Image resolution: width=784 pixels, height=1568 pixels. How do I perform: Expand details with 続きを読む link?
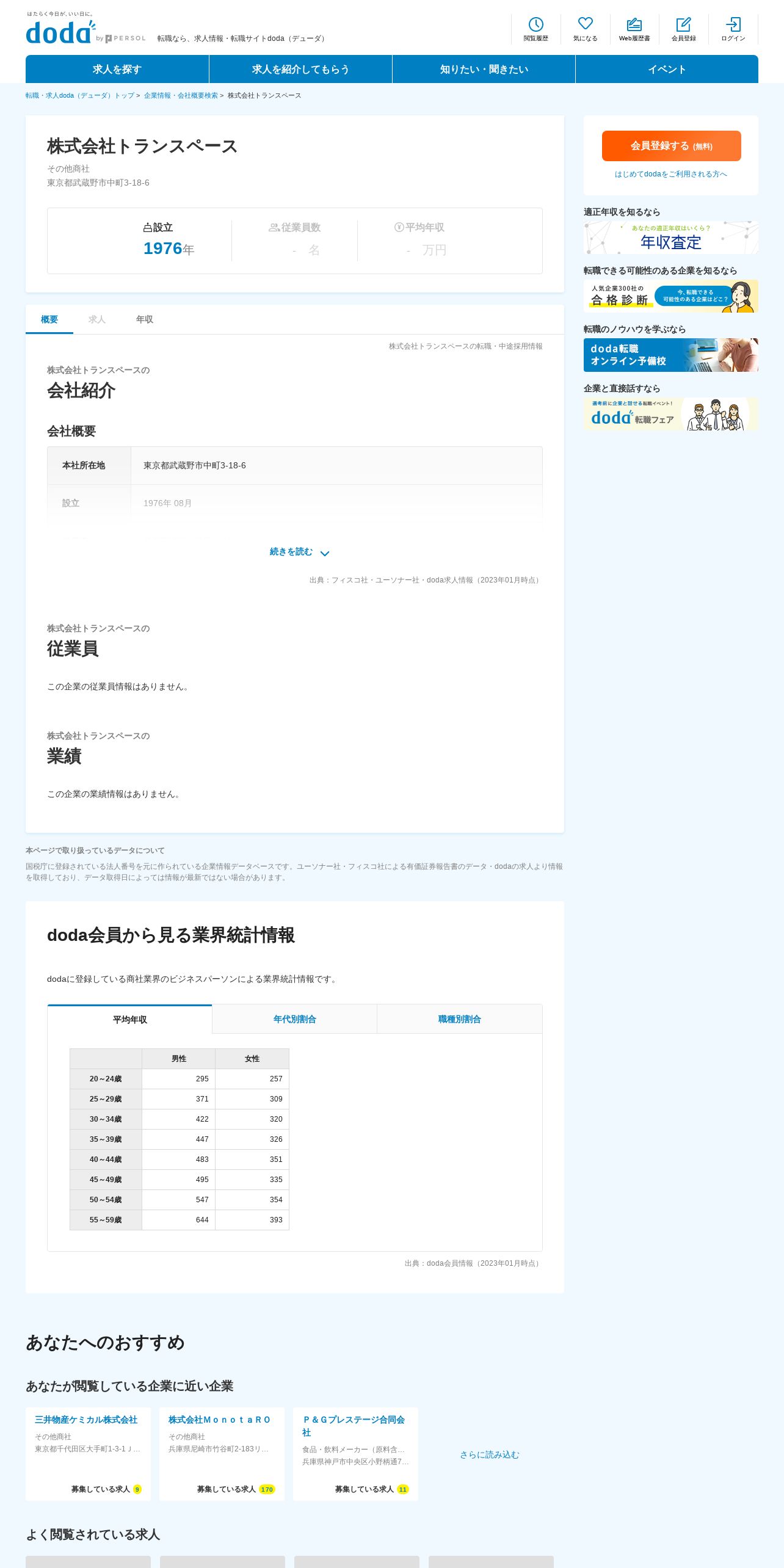point(291,552)
